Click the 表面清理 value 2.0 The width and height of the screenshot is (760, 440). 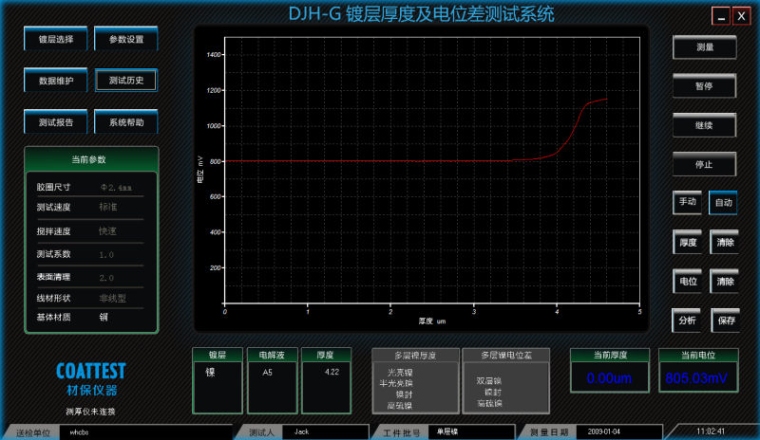pos(107,278)
